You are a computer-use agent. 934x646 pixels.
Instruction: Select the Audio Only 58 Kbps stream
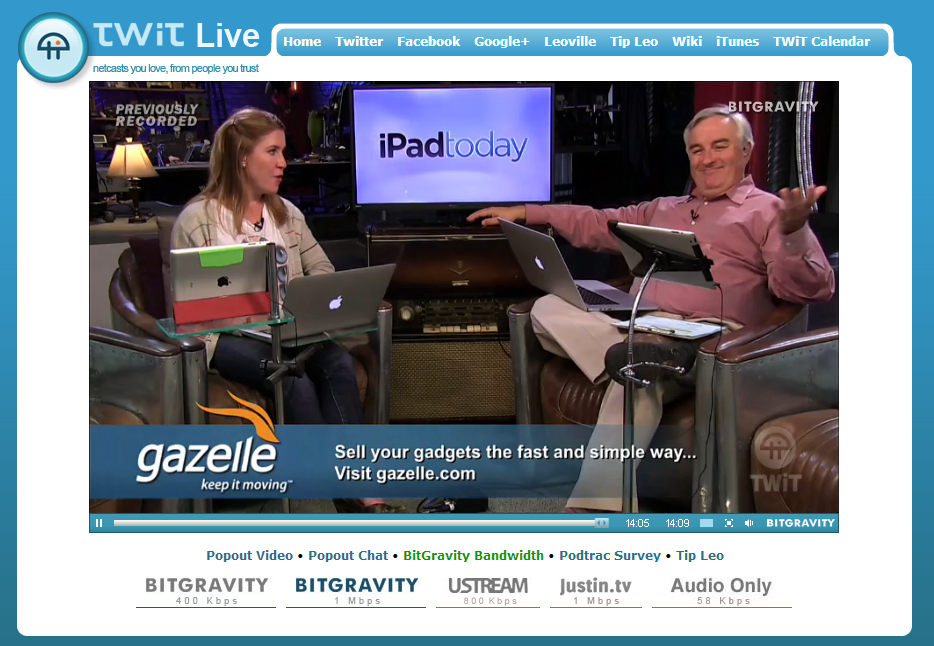pyautogui.click(x=721, y=590)
